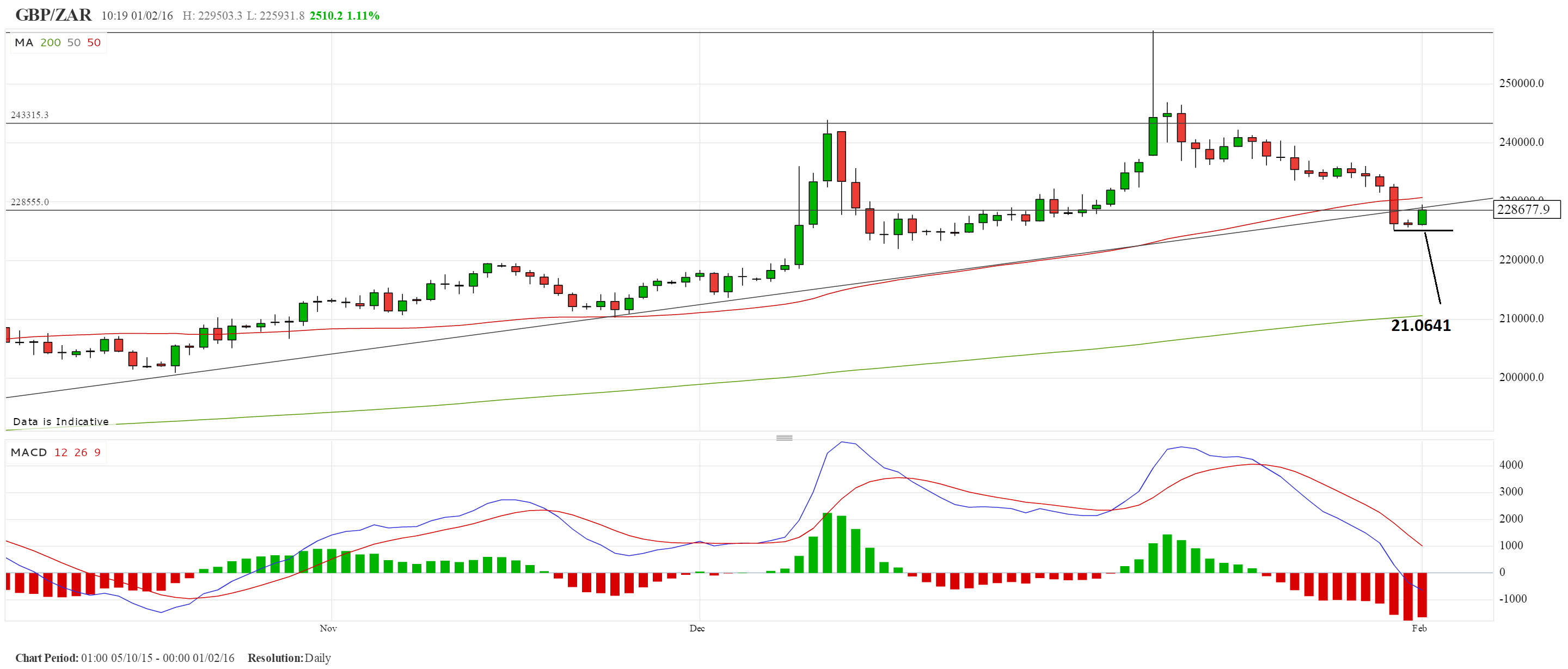Click the Nov date axis marker
Viewport: 1568px width, 669px height.
(x=328, y=628)
